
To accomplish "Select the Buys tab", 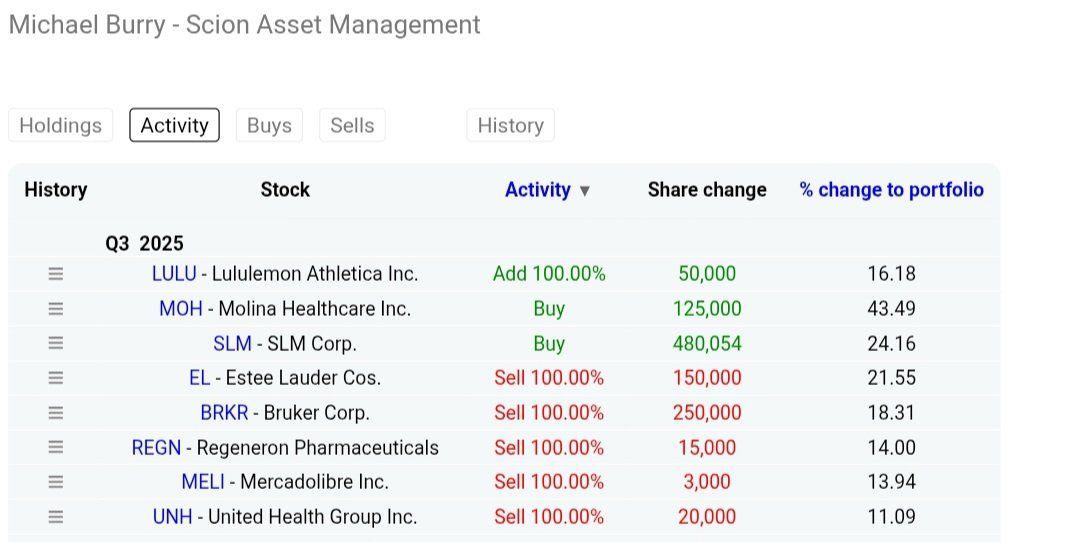I will click(269, 126).
